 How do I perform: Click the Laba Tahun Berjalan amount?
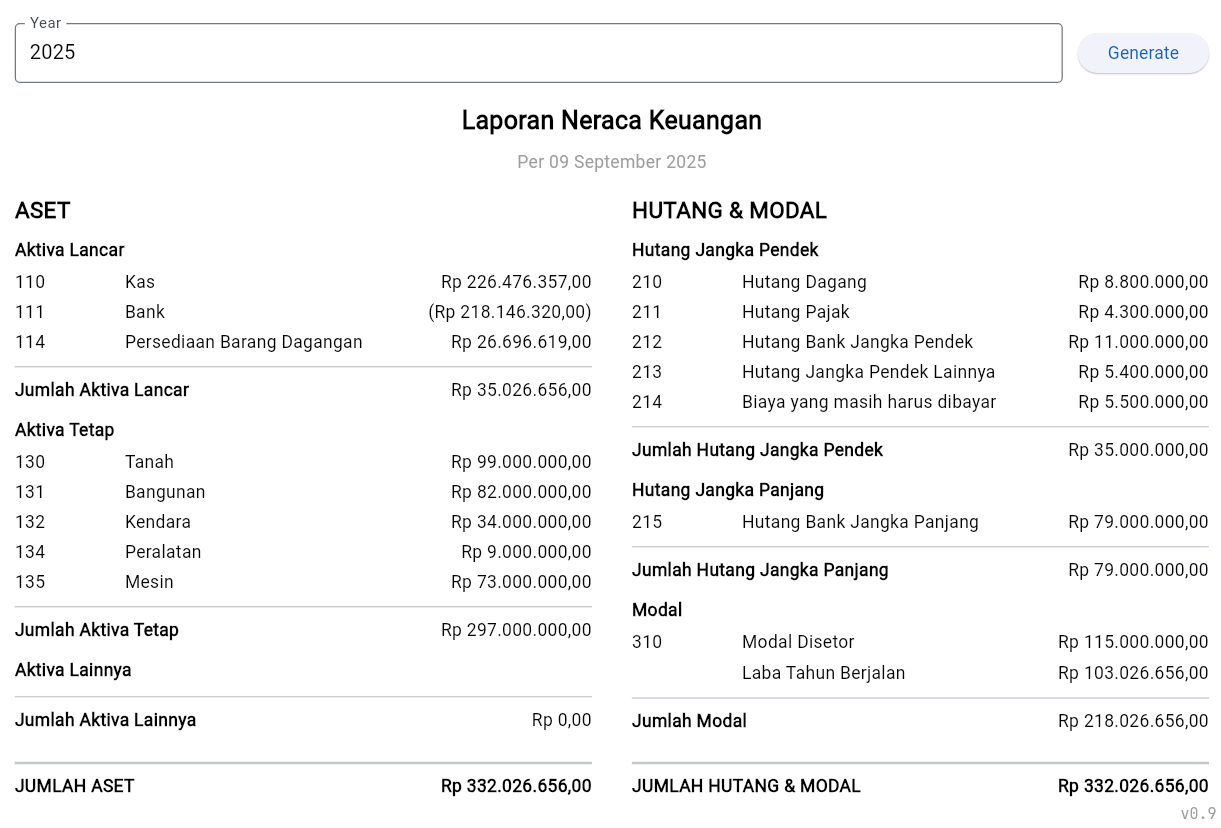pos(1133,673)
